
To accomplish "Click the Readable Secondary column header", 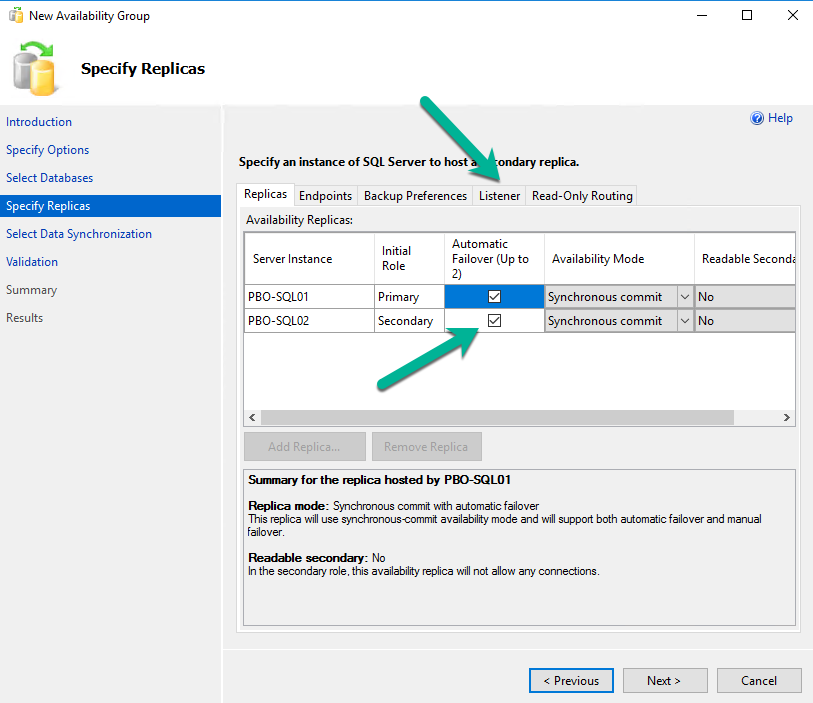I will pos(745,259).
